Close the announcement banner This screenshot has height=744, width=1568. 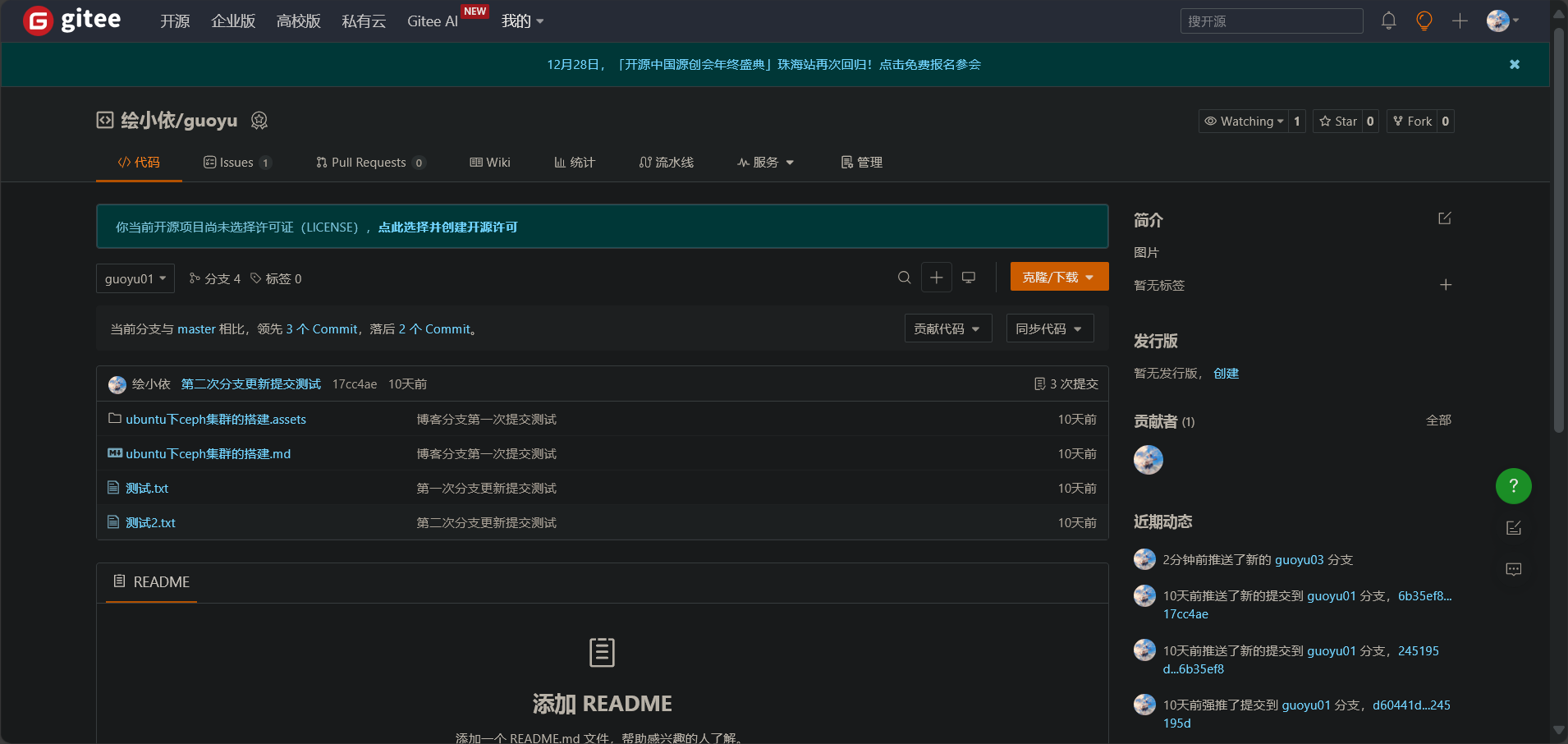click(x=1515, y=64)
